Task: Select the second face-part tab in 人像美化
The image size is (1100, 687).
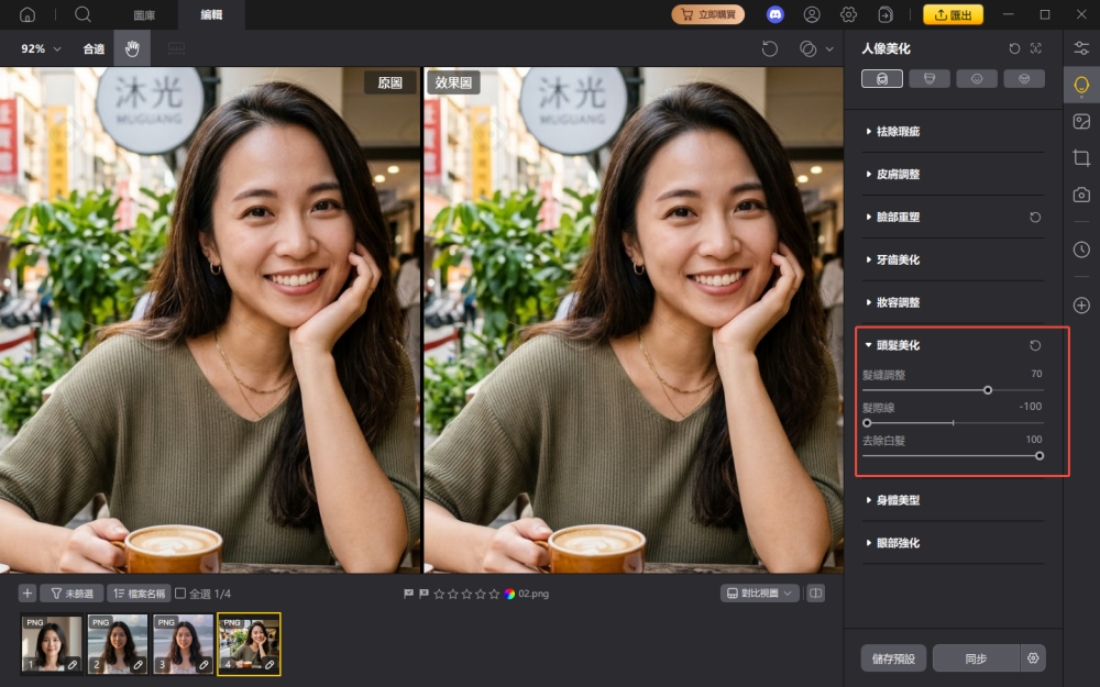Action: (929, 78)
